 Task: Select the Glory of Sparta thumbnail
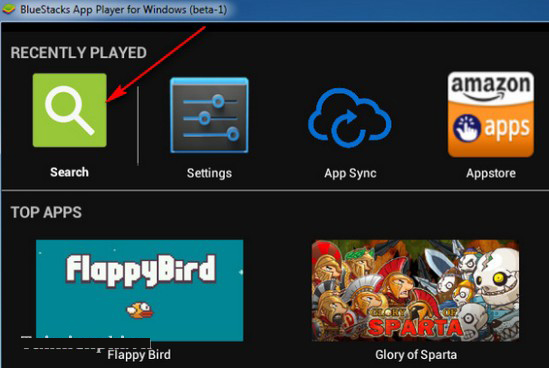coord(416,290)
